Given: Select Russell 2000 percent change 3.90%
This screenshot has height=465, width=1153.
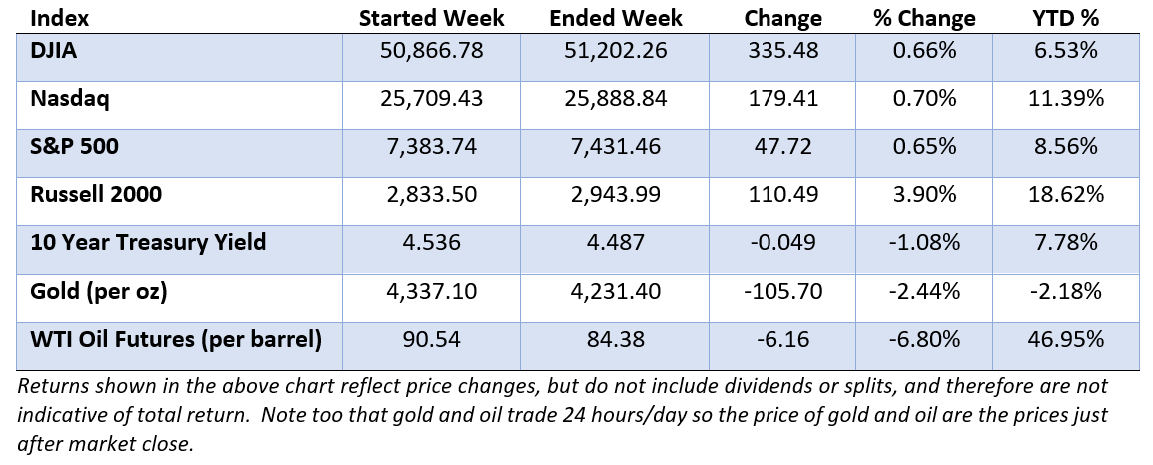Looking at the screenshot, I should pos(924,194).
